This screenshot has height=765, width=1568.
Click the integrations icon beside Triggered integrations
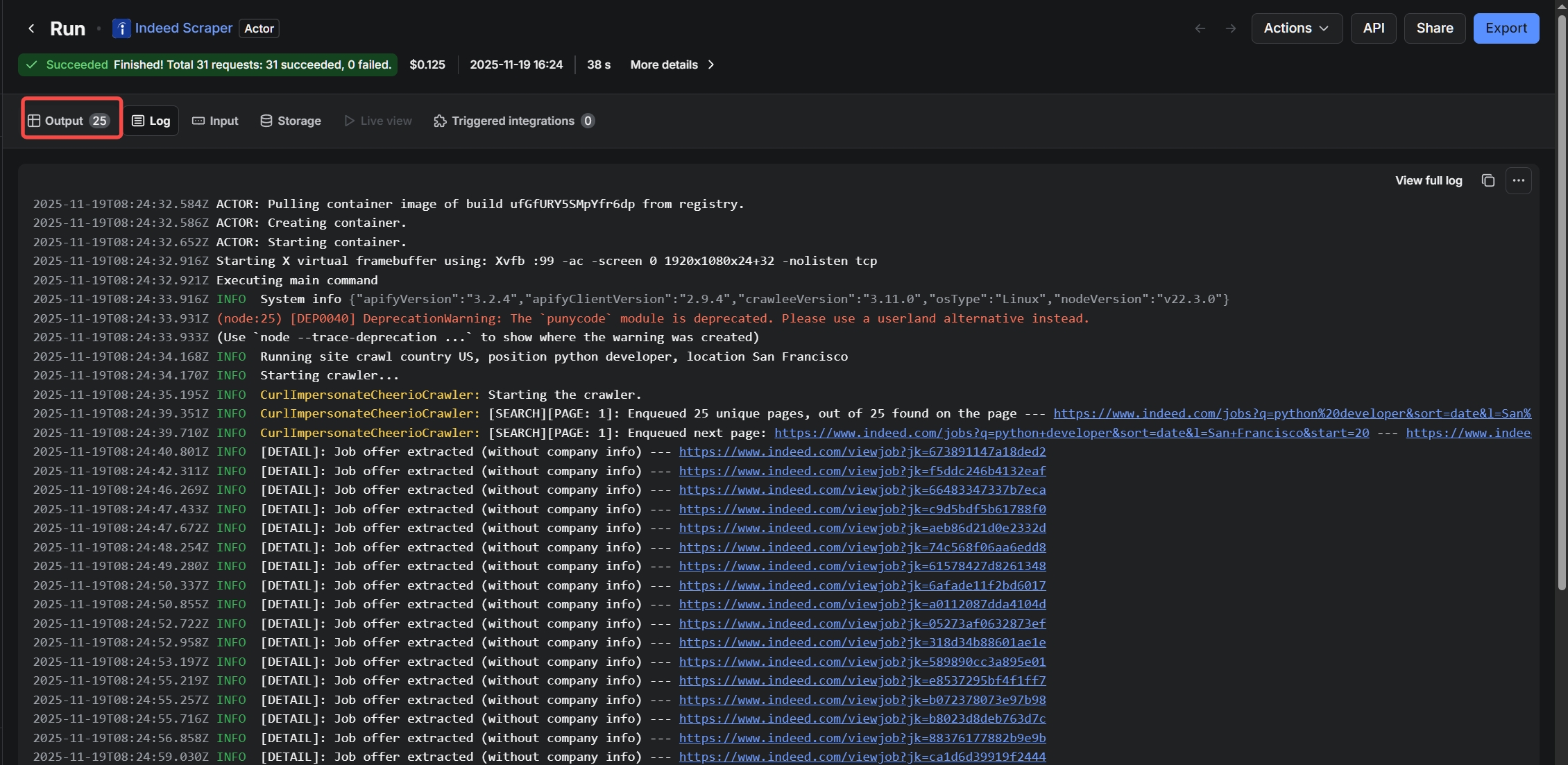click(x=440, y=121)
